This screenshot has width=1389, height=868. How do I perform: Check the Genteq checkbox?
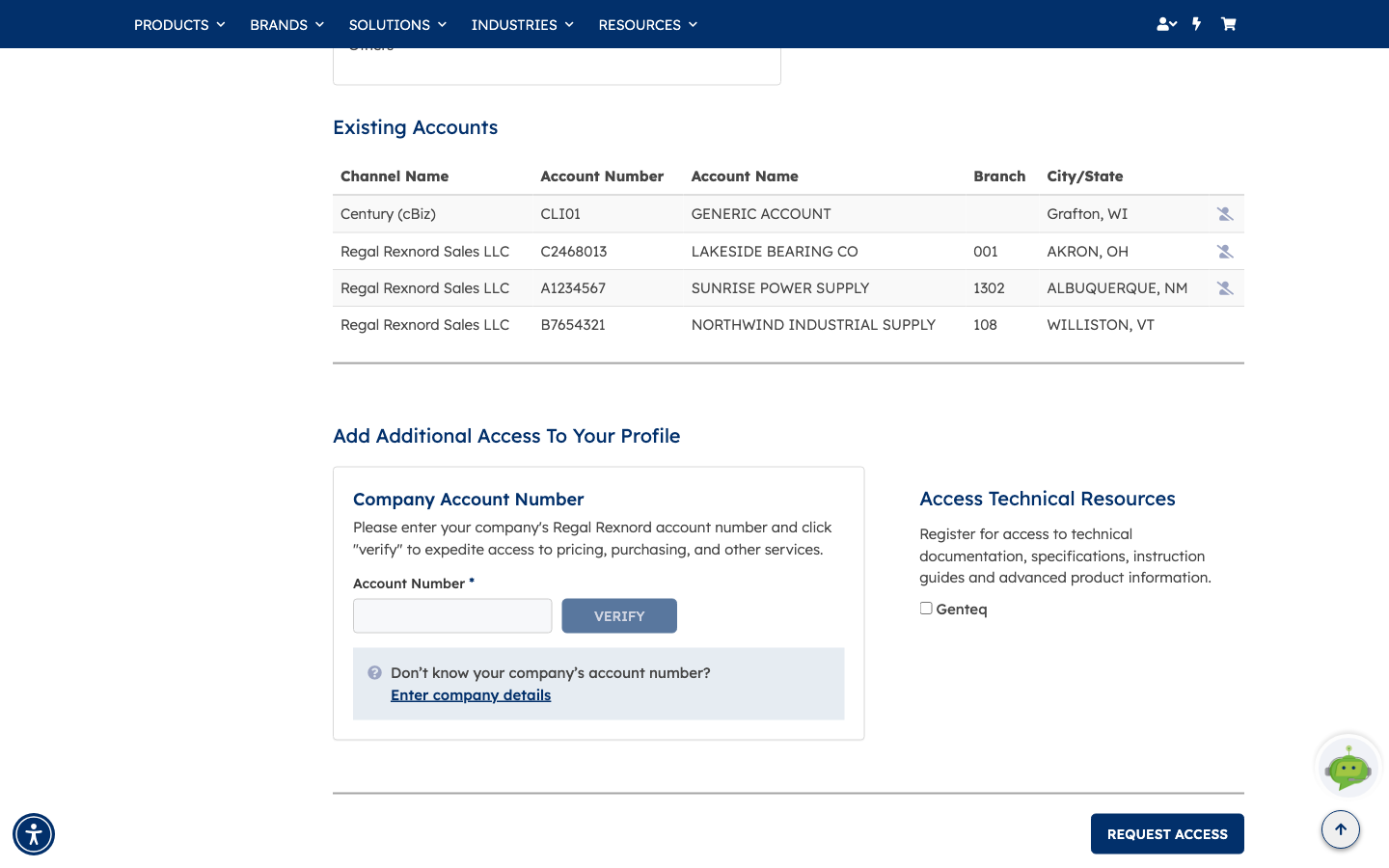[926, 609]
